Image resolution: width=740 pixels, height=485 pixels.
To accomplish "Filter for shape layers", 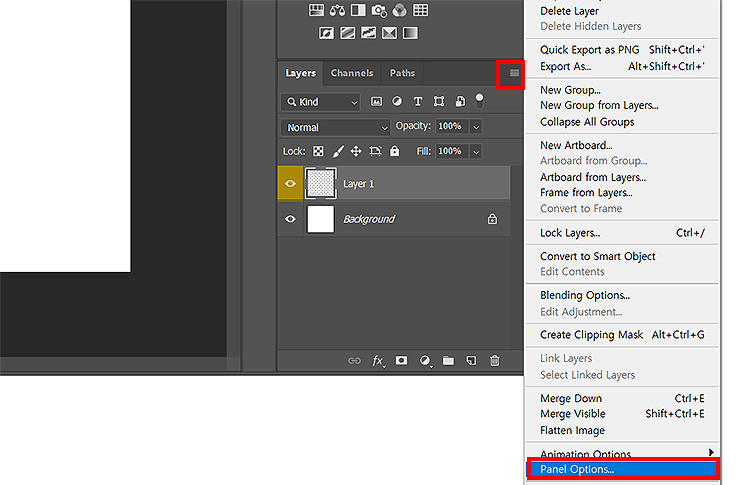I will 439,101.
